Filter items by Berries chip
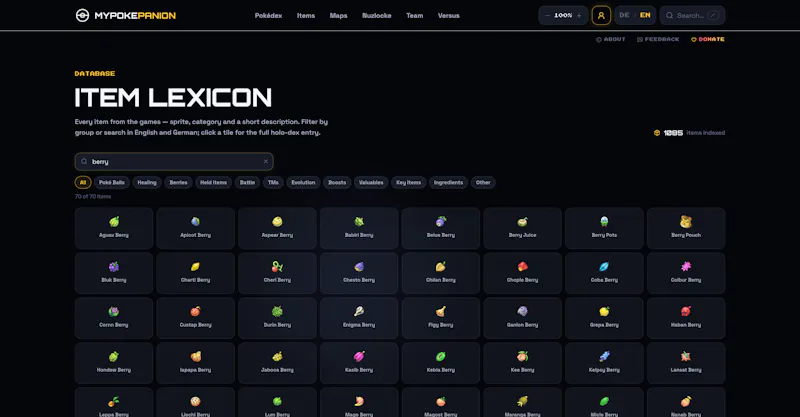 click(x=179, y=182)
